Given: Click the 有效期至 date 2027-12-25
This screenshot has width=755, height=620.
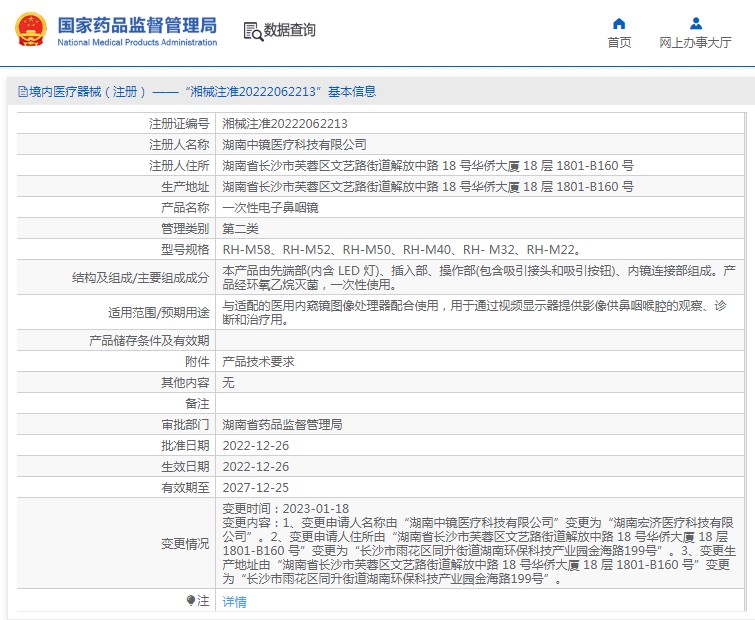Looking at the screenshot, I should click(255, 487).
